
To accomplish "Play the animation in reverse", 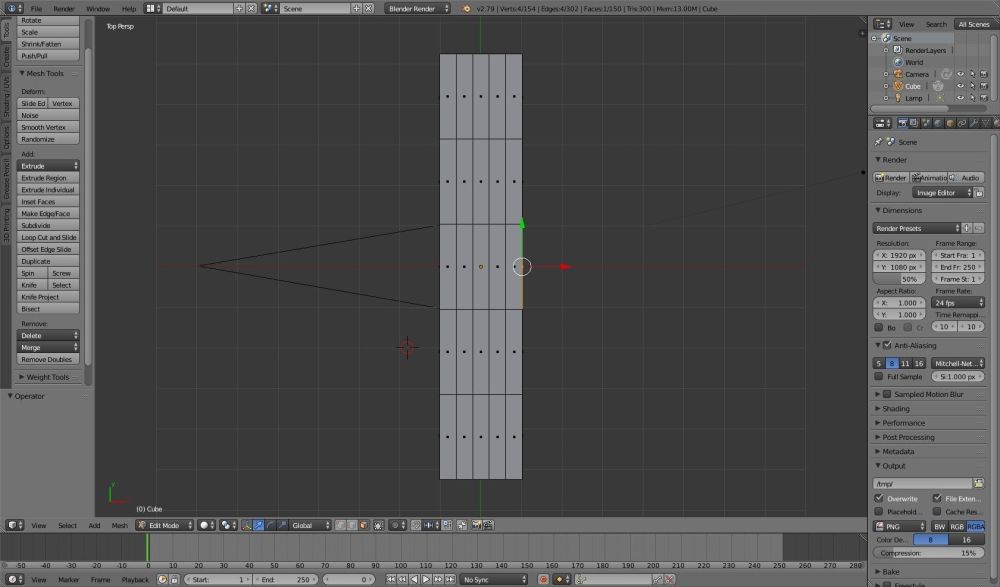I will tap(415, 579).
